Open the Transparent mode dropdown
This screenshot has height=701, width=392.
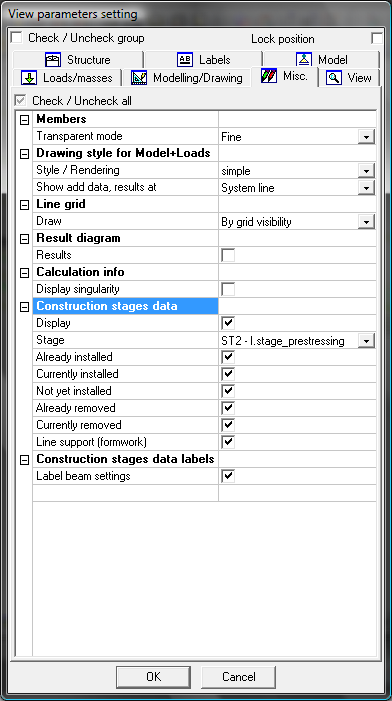366,137
